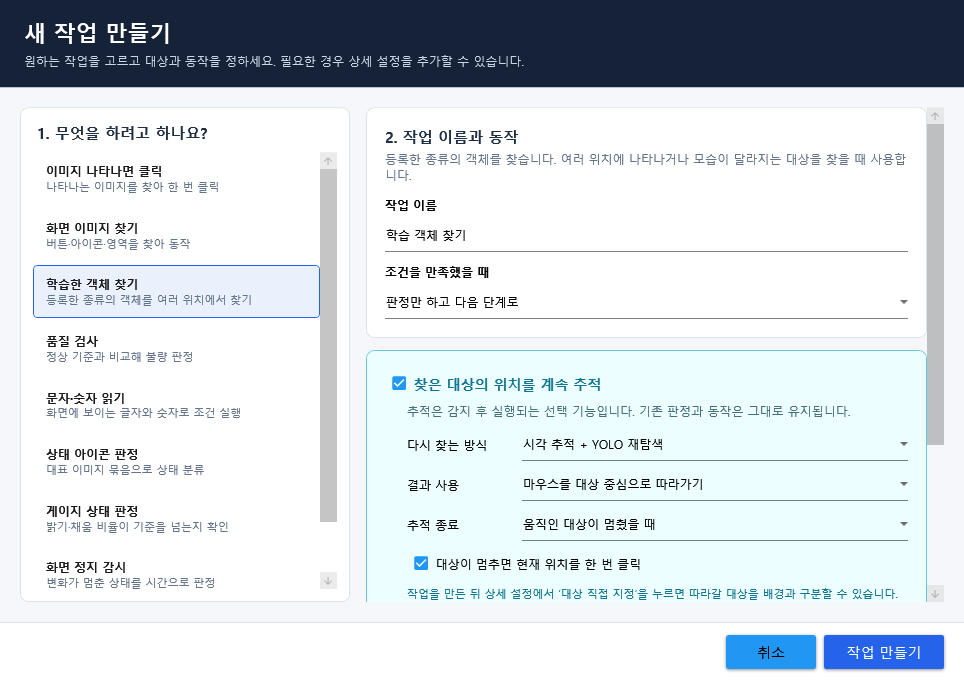This screenshot has height=681, width=964.
Task: Click the task list scrollbar thumb
Action: (x=328, y=345)
